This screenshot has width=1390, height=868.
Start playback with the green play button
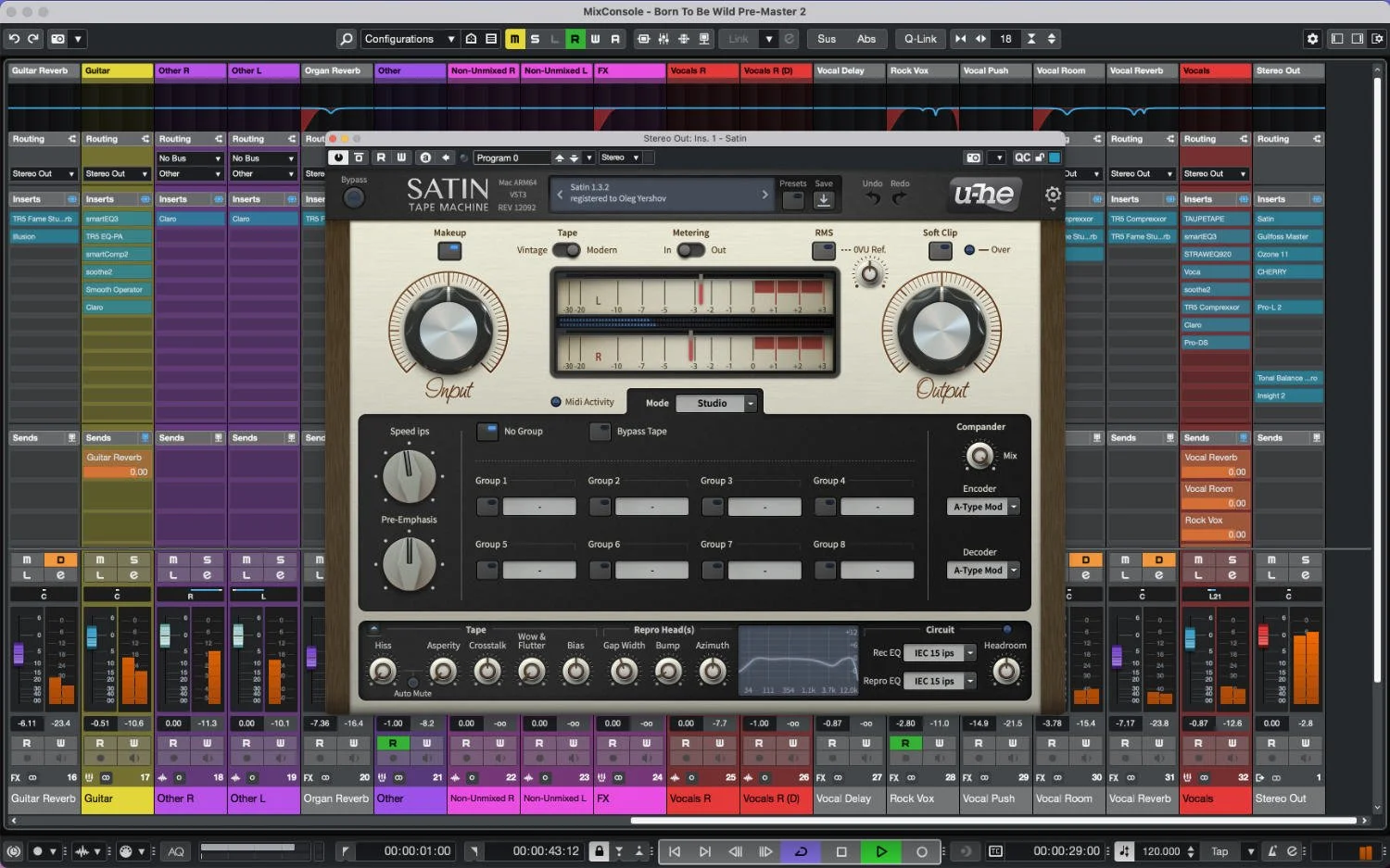pos(881,851)
